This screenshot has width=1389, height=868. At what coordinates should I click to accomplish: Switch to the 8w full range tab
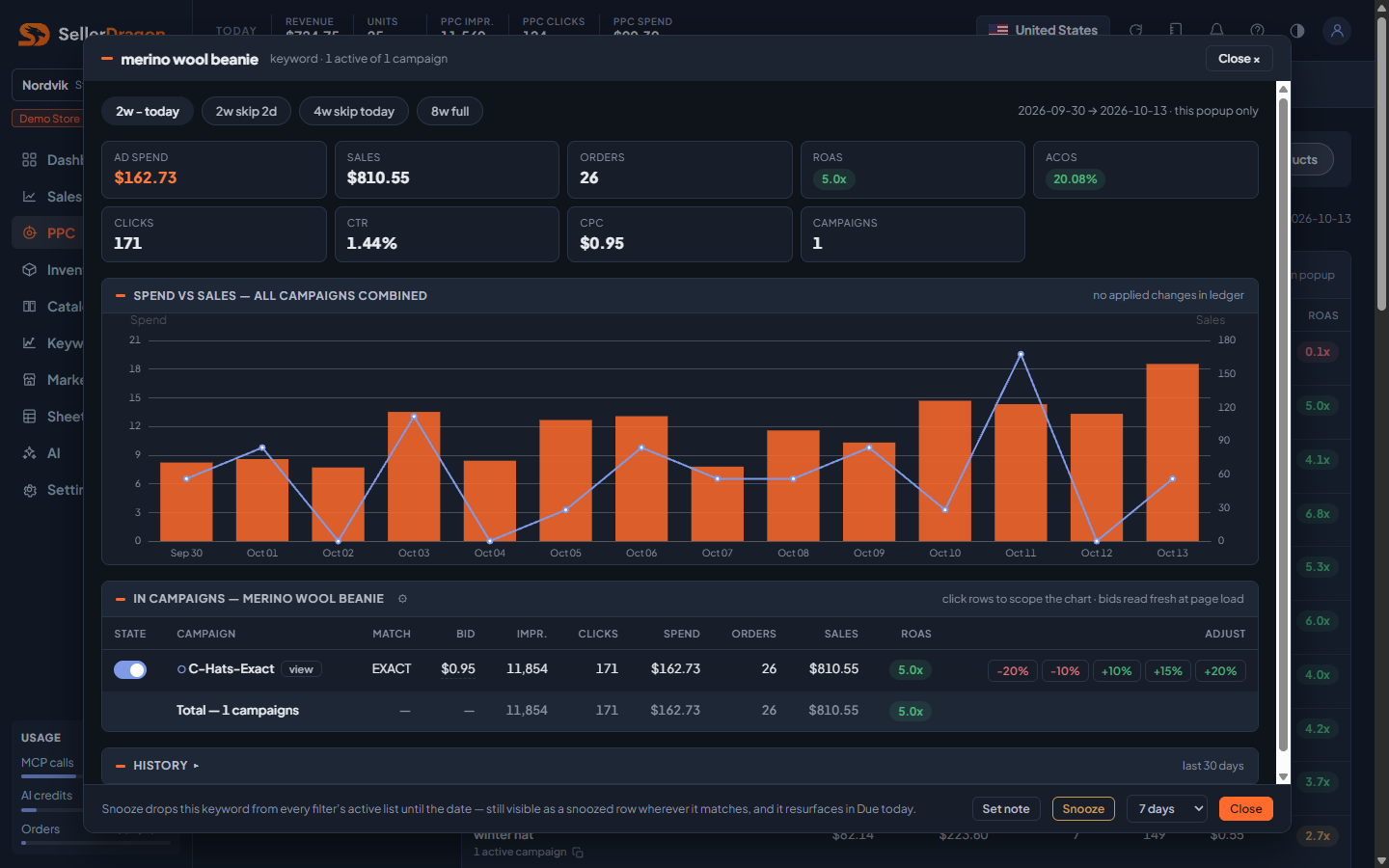tap(449, 112)
